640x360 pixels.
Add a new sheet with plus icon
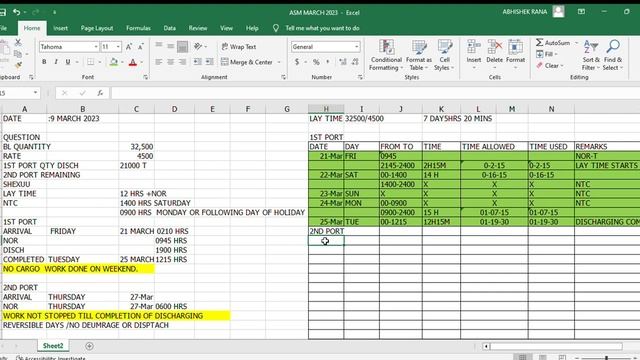click(89, 346)
